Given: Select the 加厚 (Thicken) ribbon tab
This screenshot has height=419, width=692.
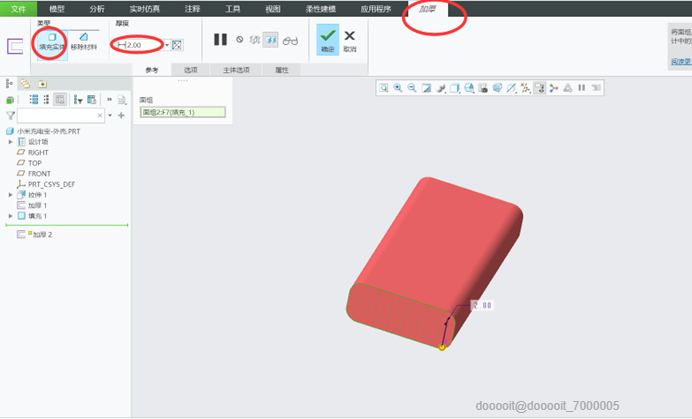Looking at the screenshot, I should [428, 9].
